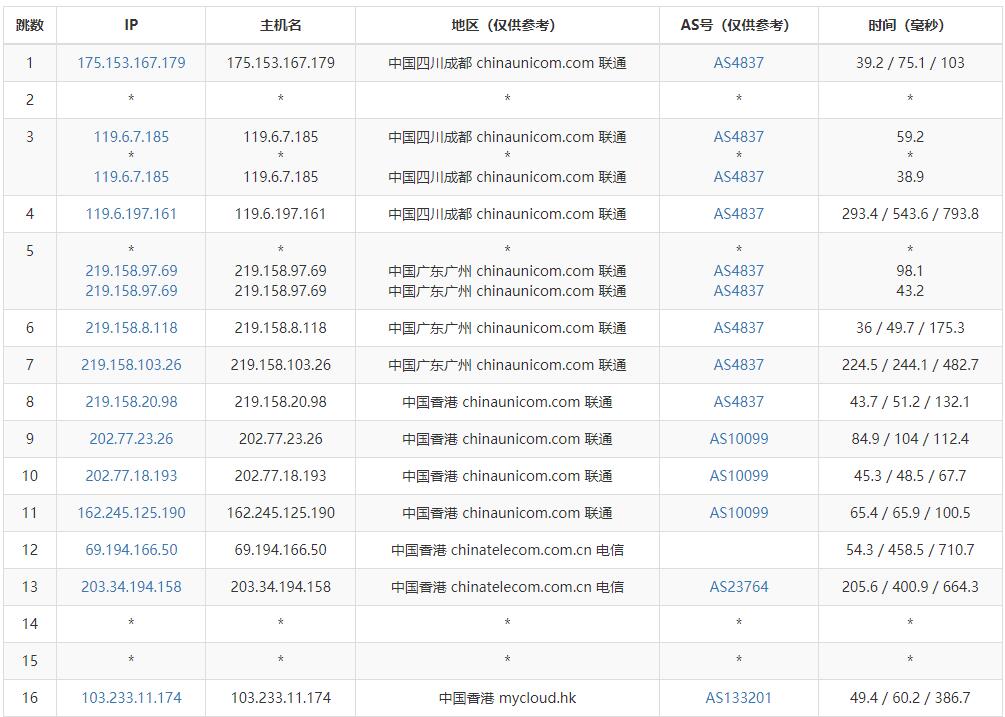Open IP link 219.158.8.118

click(x=131, y=328)
